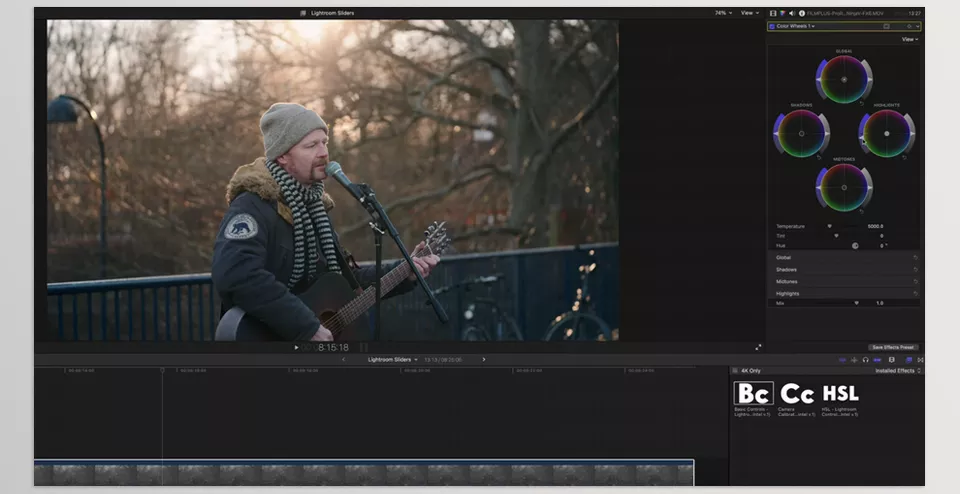Open the Color Wheels 1 correction dropdown

tap(796, 26)
